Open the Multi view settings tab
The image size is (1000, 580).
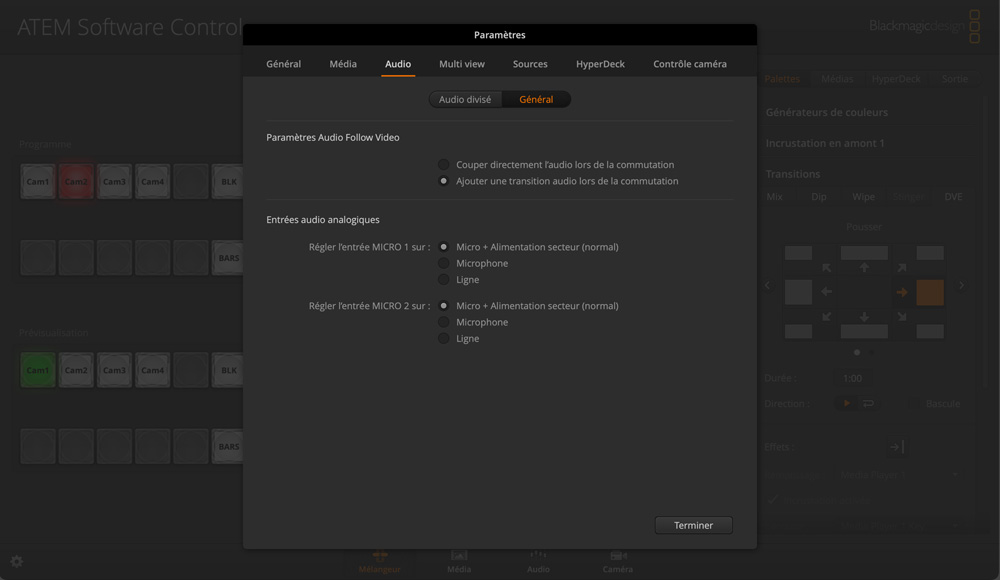coord(461,64)
